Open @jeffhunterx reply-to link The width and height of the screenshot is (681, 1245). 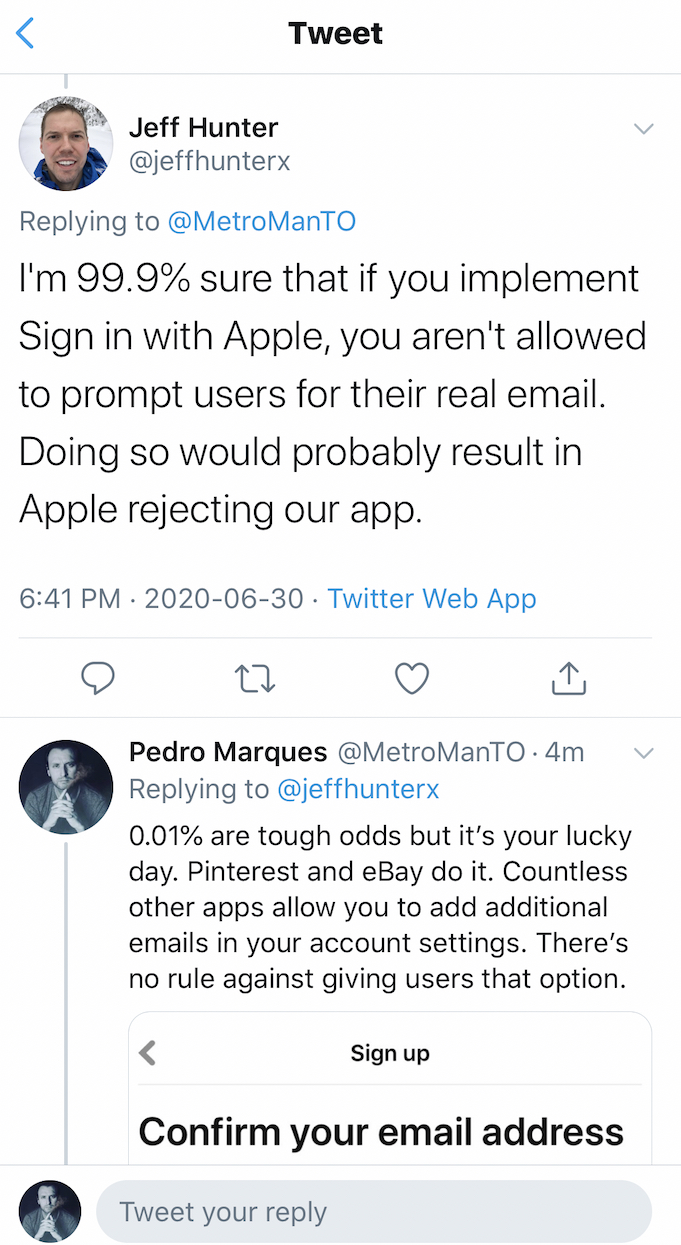point(358,789)
